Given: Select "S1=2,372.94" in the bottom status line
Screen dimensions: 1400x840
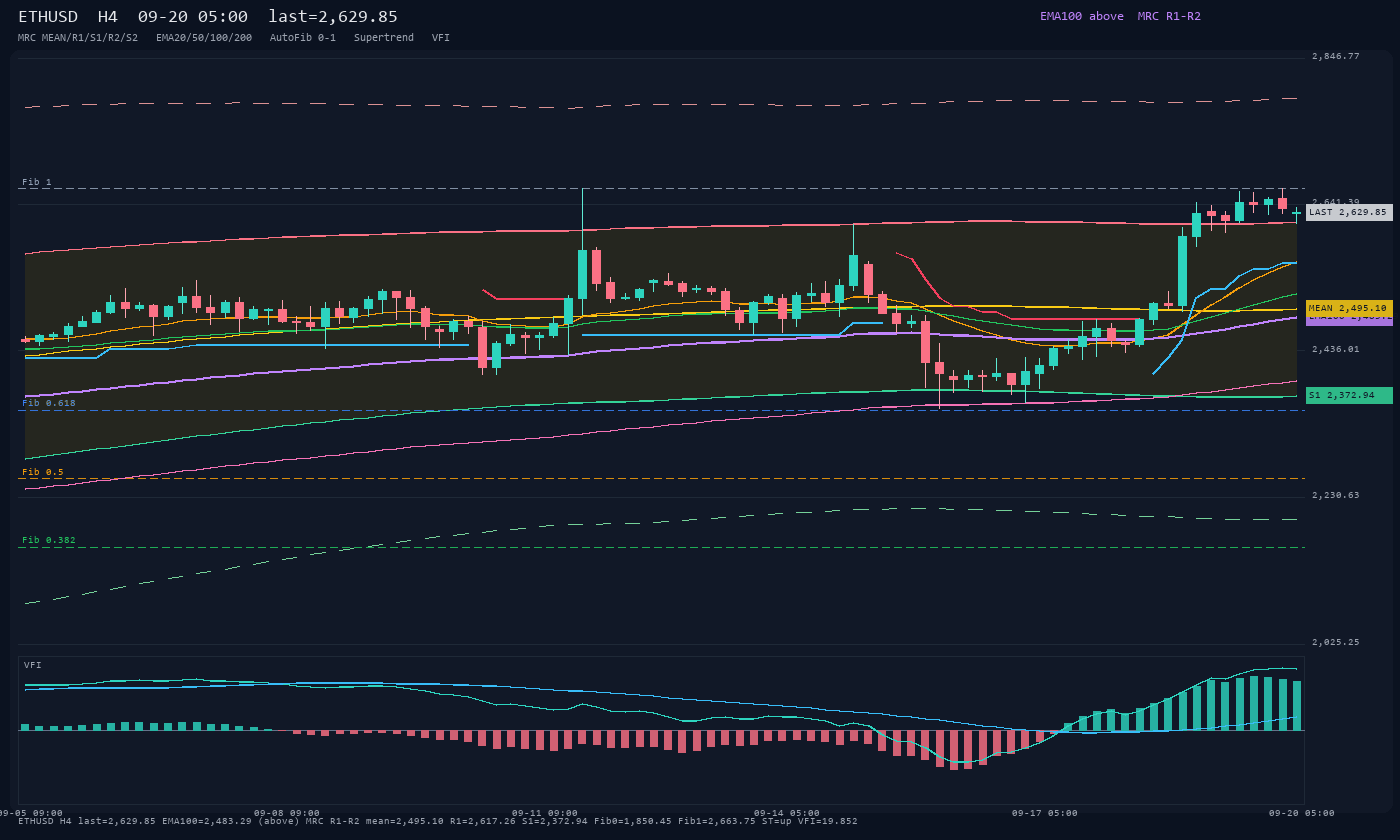Looking at the screenshot, I should [555, 821].
